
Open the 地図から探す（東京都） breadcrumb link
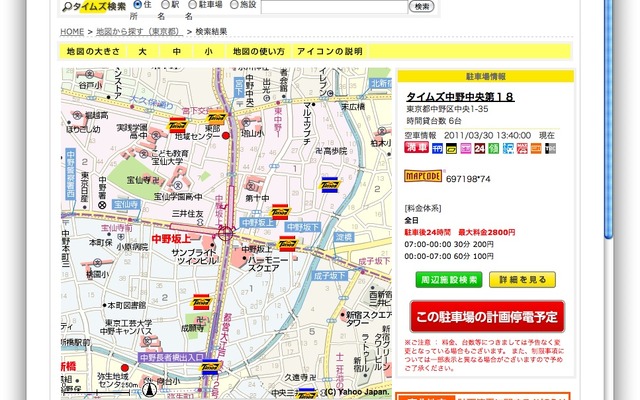tap(139, 31)
